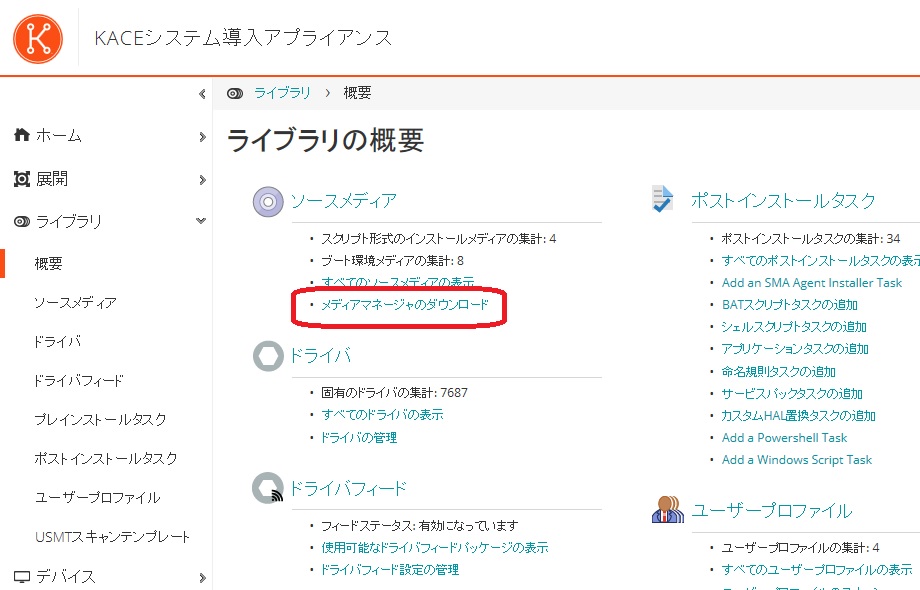Click the Home house icon in sidebar
The height and width of the screenshot is (590, 920).
(x=22, y=135)
